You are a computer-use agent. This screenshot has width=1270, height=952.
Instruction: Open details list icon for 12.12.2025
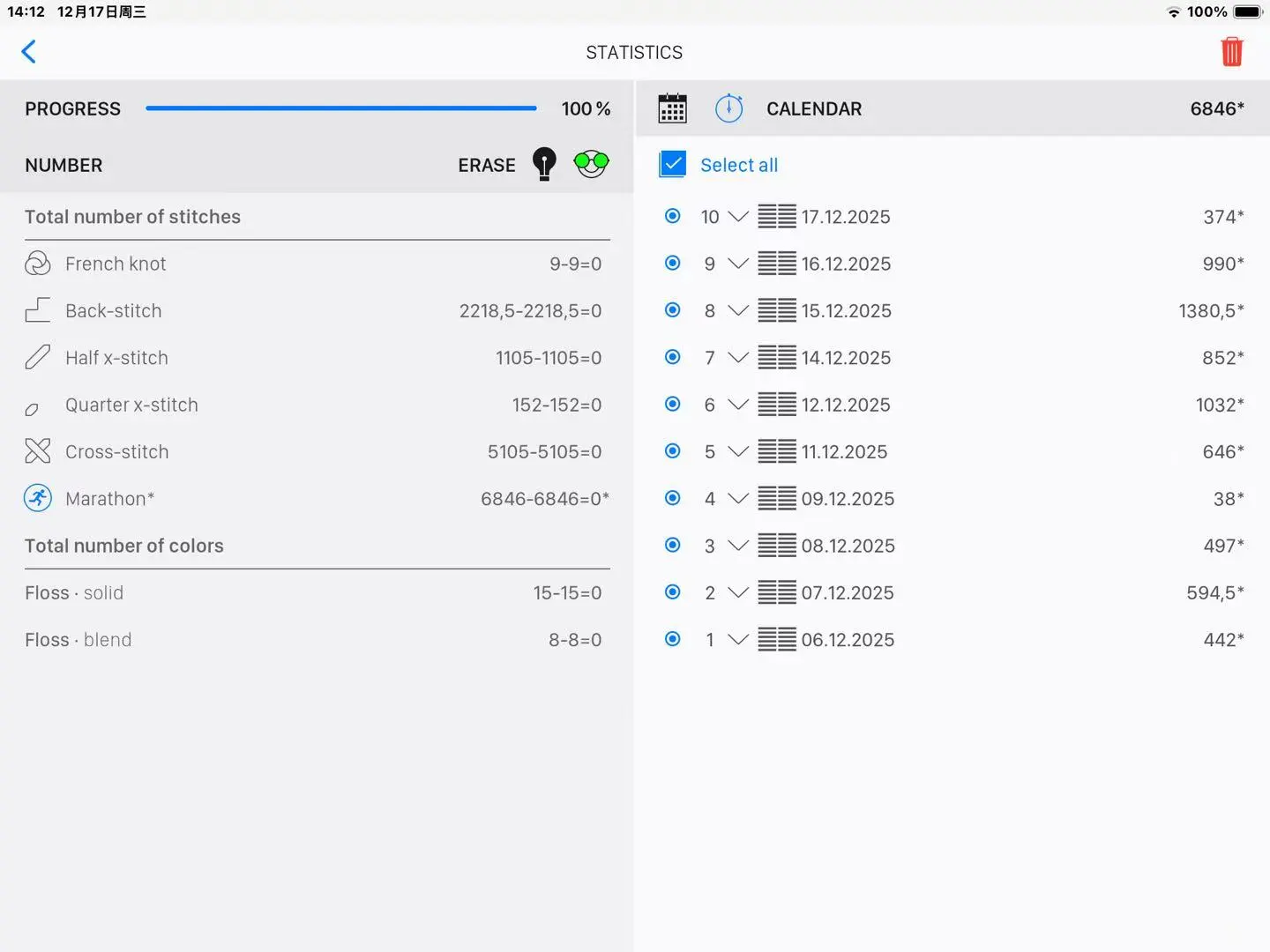[x=777, y=405]
